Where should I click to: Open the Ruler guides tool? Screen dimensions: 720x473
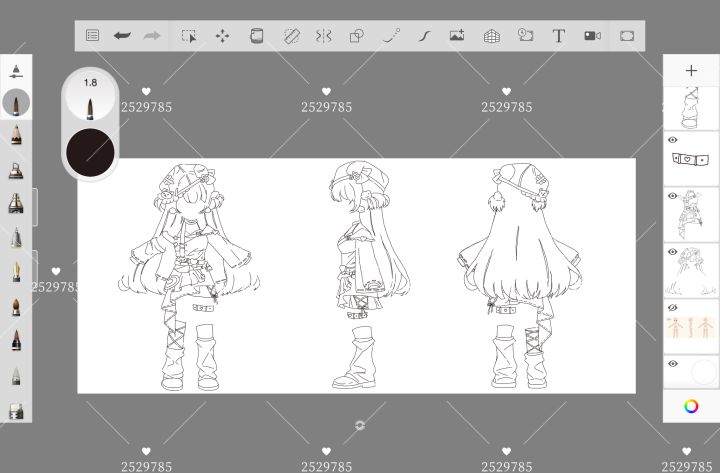(292, 36)
